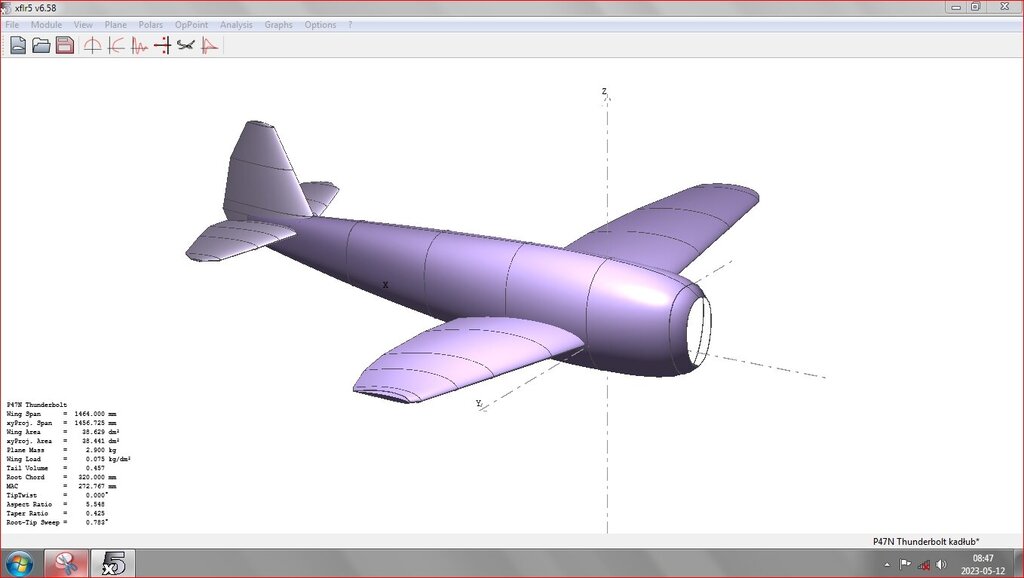The height and width of the screenshot is (578, 1024).
Task: Open the Plane menu
Action: click(x=115, y=24)
